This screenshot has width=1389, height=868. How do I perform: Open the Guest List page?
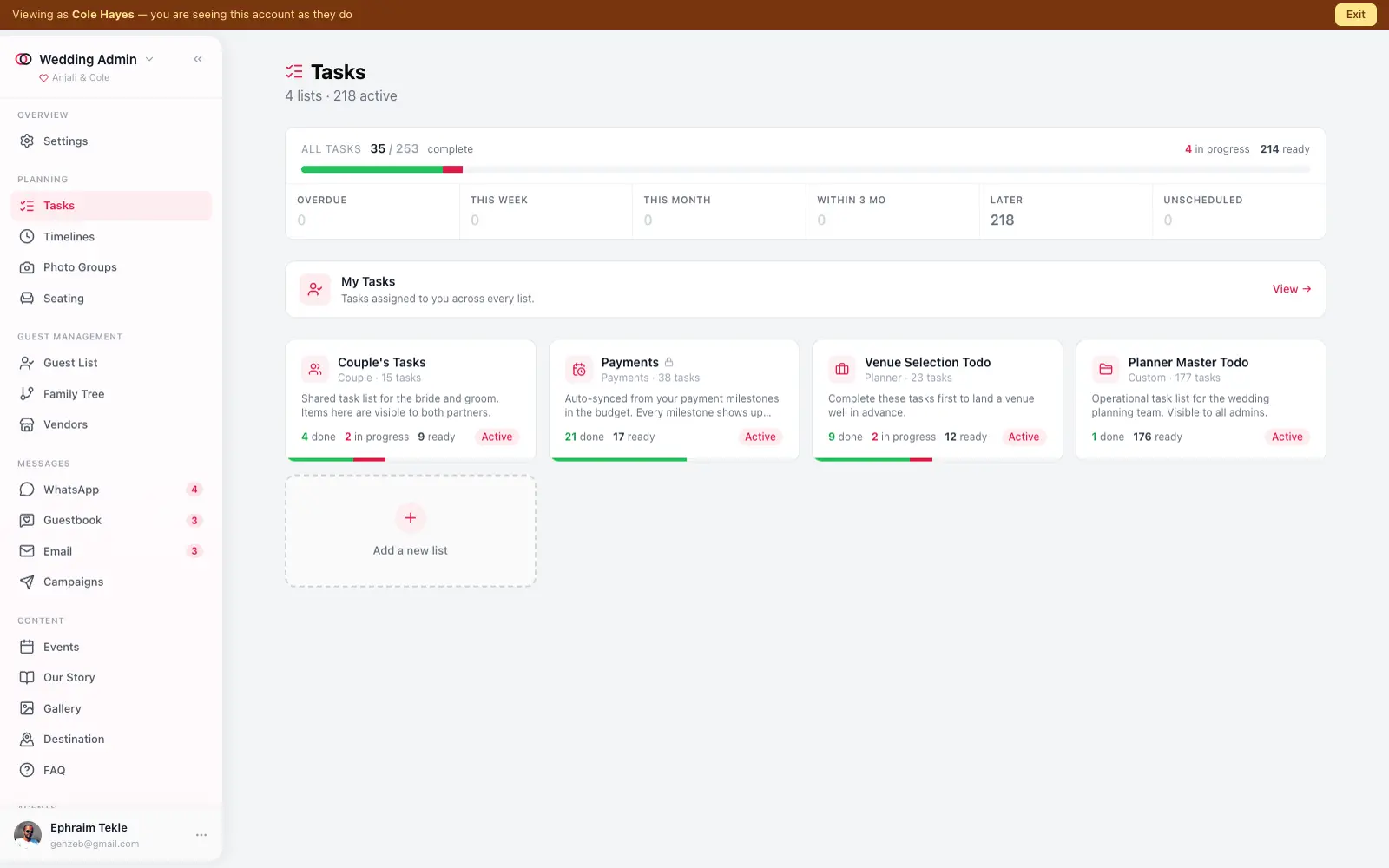click(111, 363)
